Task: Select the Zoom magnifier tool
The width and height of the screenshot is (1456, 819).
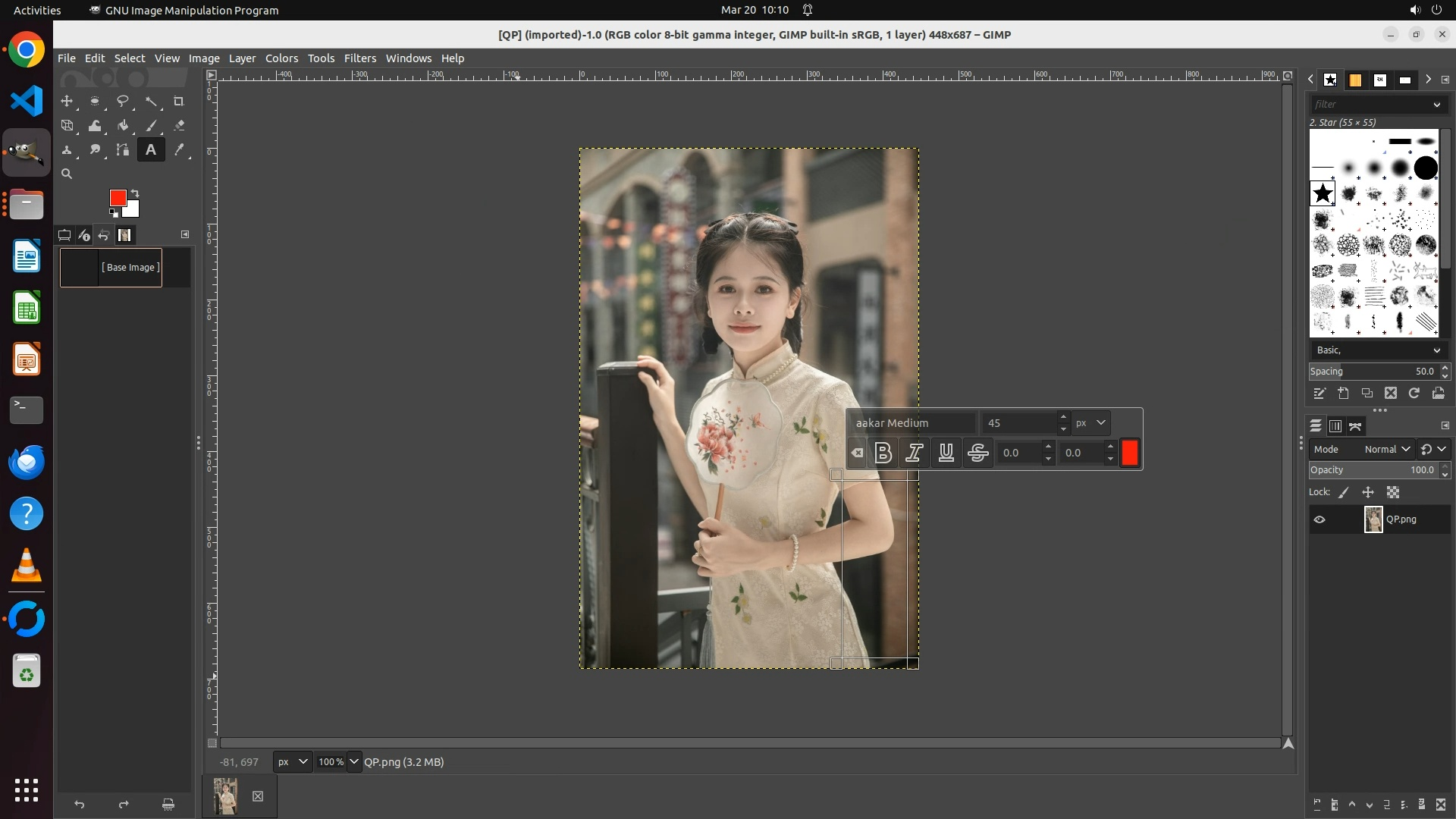Action: 67,174
